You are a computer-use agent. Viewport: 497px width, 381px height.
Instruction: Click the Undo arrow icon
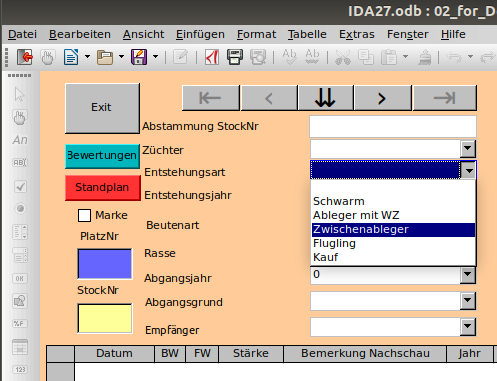[454, 57]
